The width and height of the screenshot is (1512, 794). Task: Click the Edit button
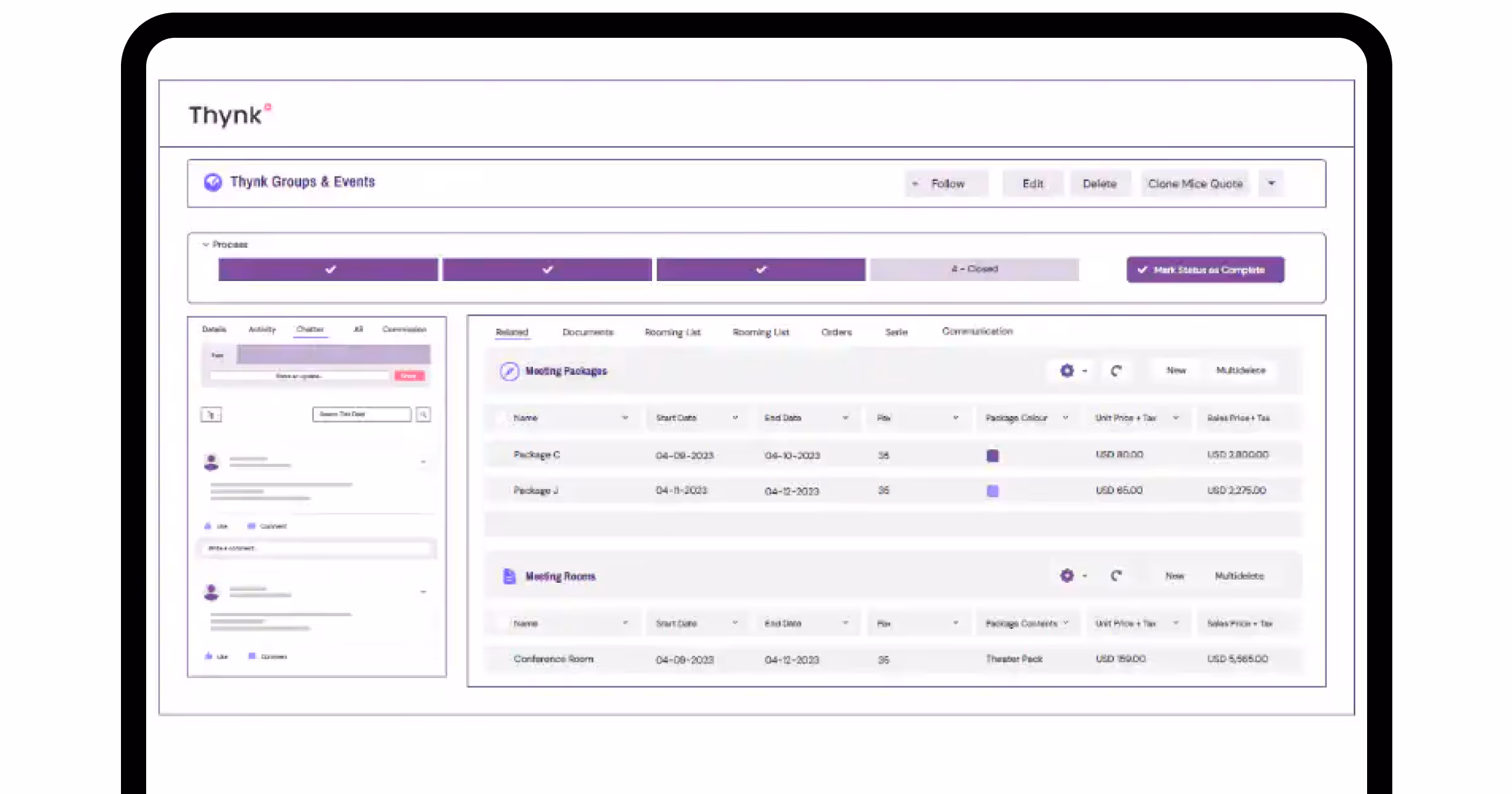(x=1032, y=183)
